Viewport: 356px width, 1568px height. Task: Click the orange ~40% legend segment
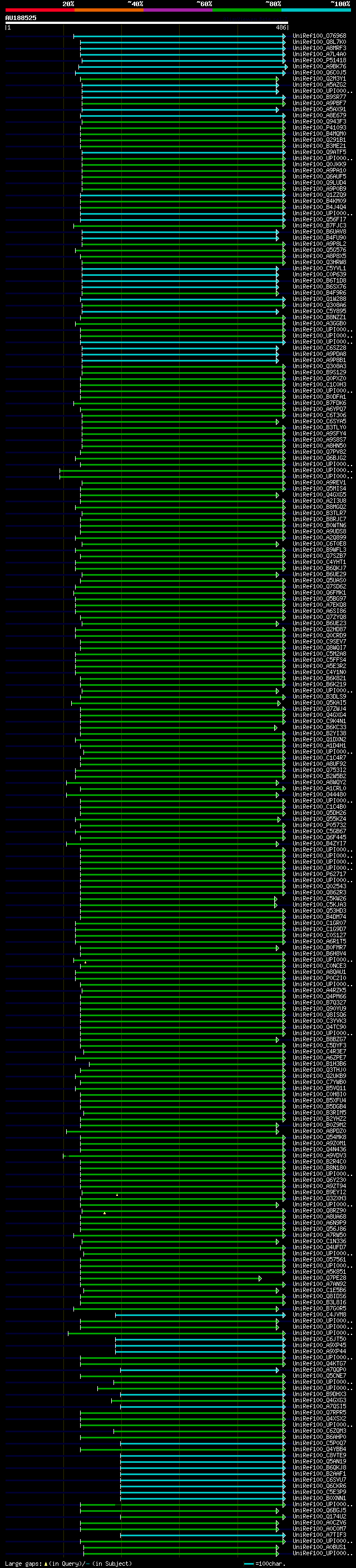coord(109,10)
